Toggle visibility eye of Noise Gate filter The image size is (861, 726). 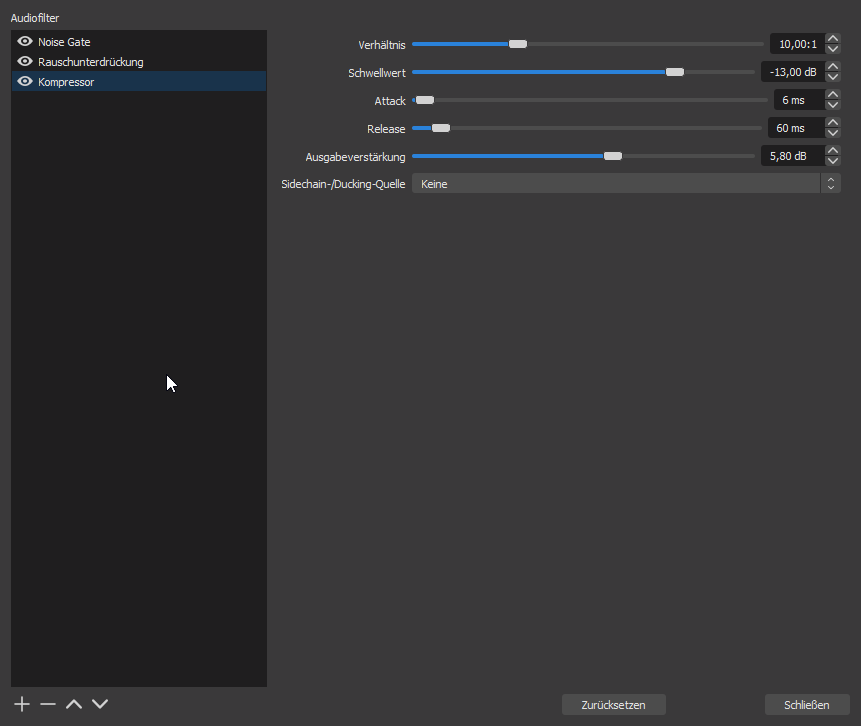(25, 42)
